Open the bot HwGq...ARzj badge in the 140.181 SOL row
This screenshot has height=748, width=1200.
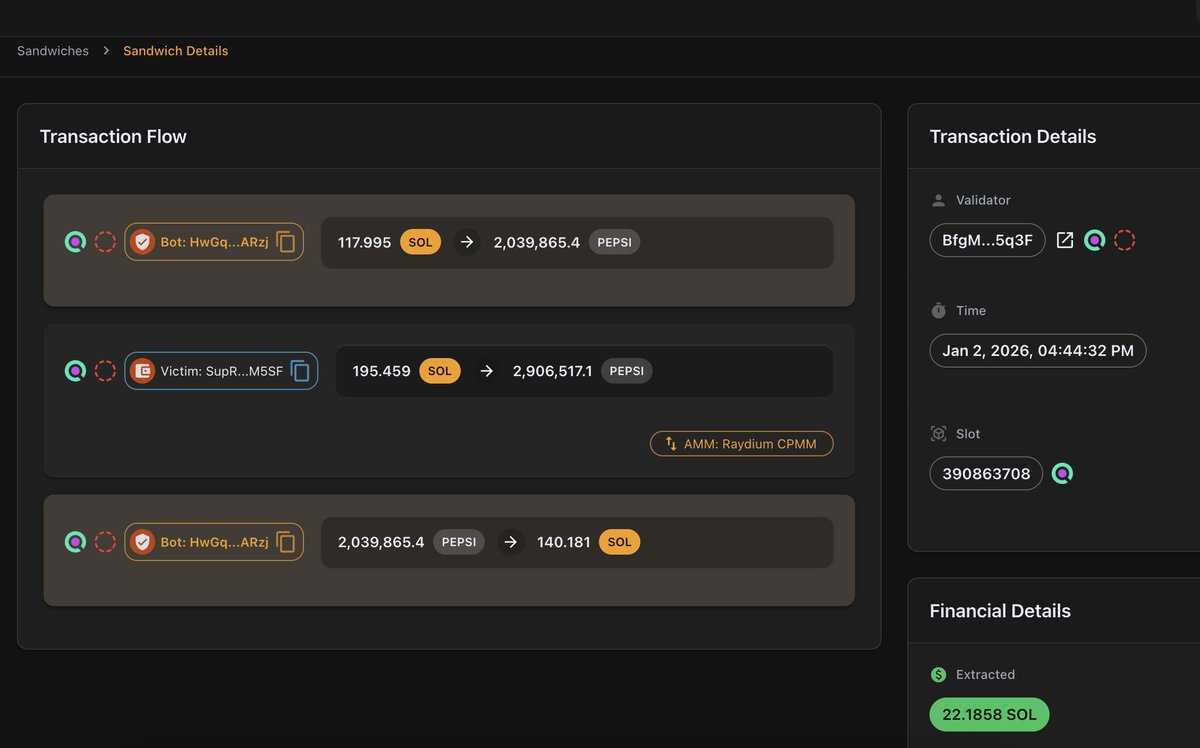214,542
